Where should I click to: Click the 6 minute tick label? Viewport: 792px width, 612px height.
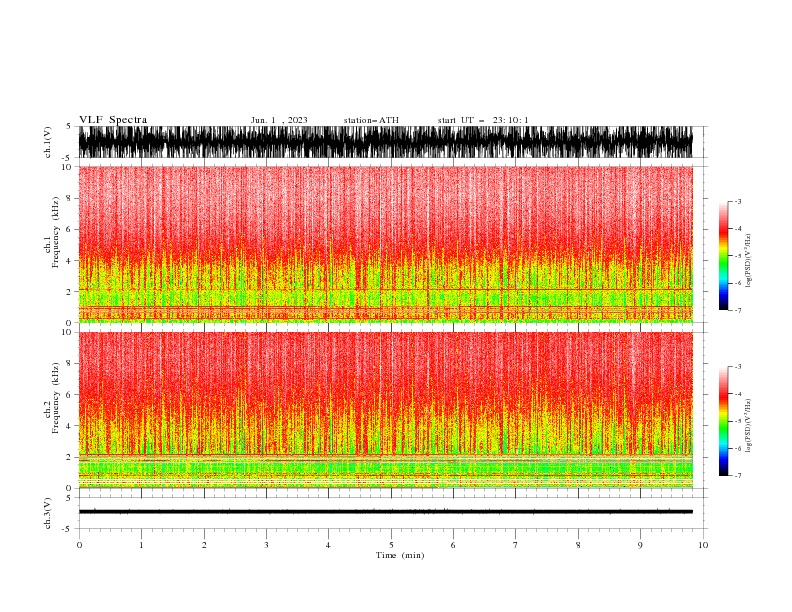pyautogui.click(x=453, y=545)
